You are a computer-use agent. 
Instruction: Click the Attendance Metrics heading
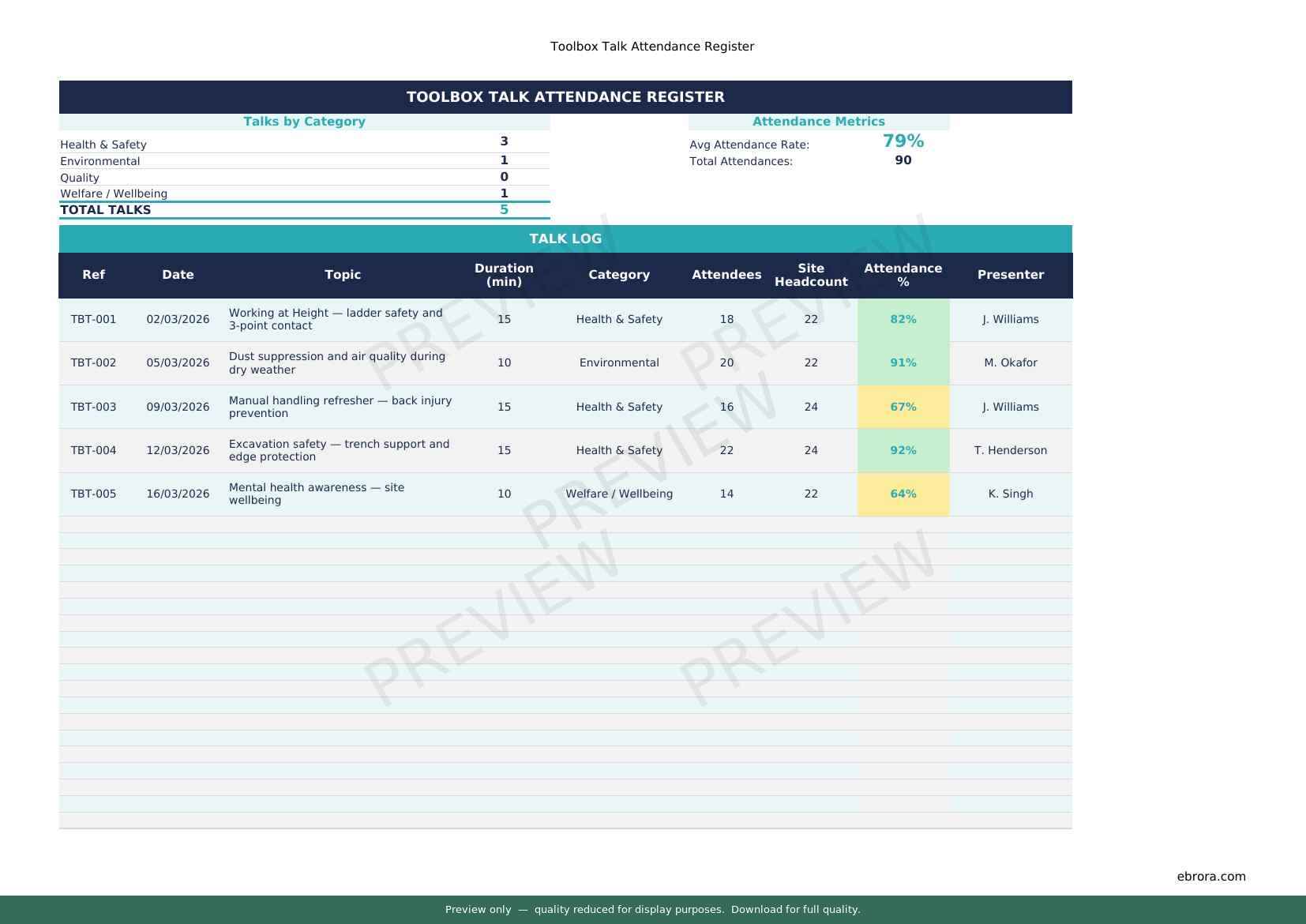coord(818,122)
